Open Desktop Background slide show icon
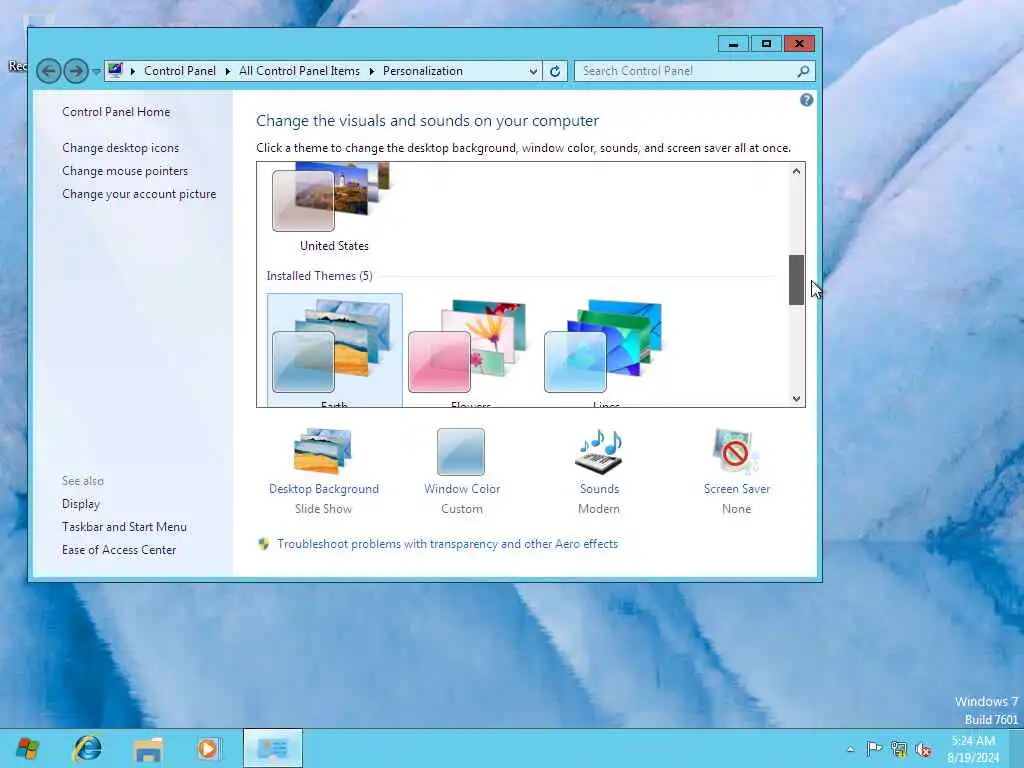Image resolution: width=1024 pixels, height=768 pixels. click(324, 451)
